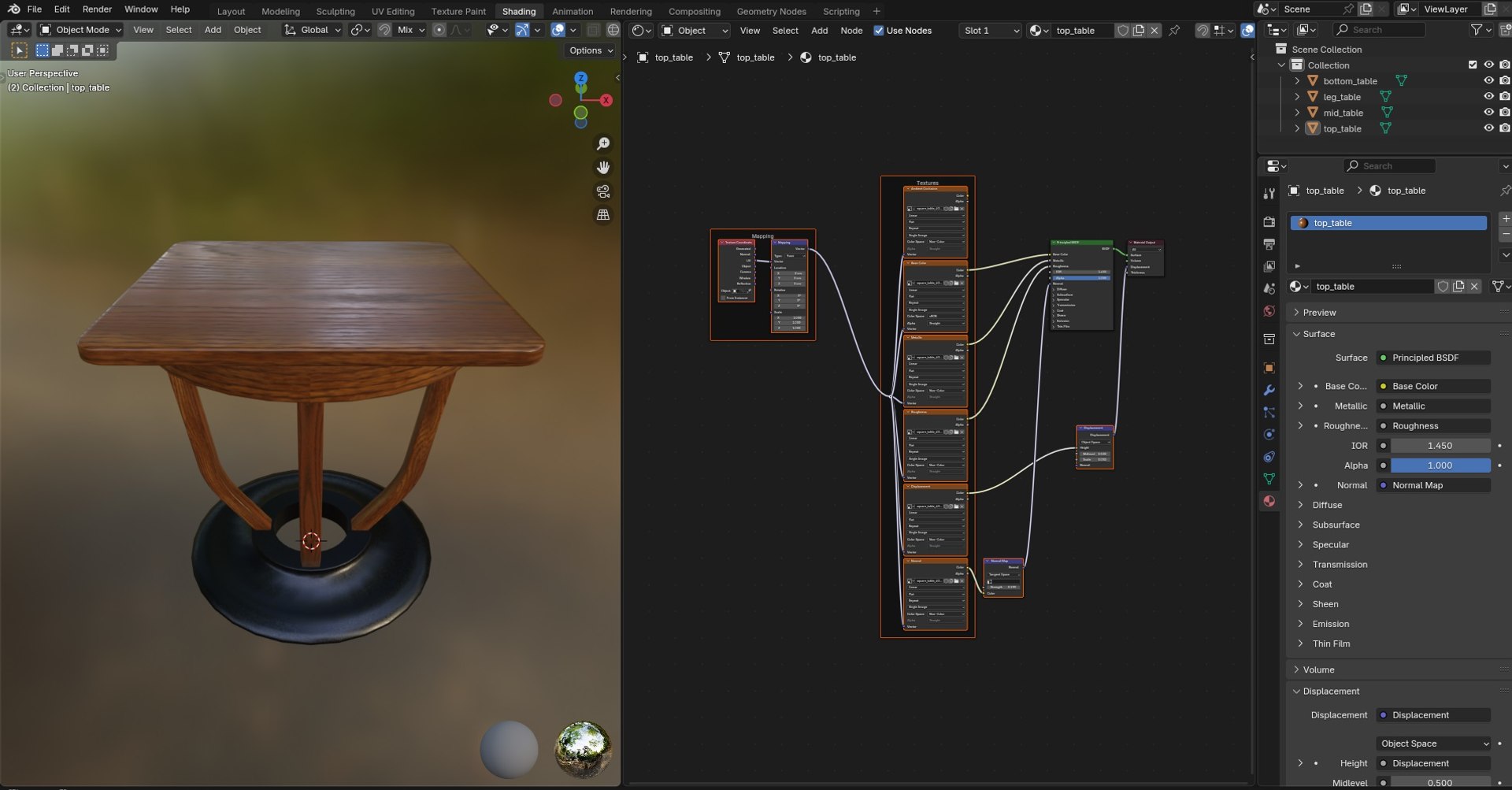Open the Particles properties tab icon
Viewport: 1512px width, 790px height.
click(x=1269, y=412)
